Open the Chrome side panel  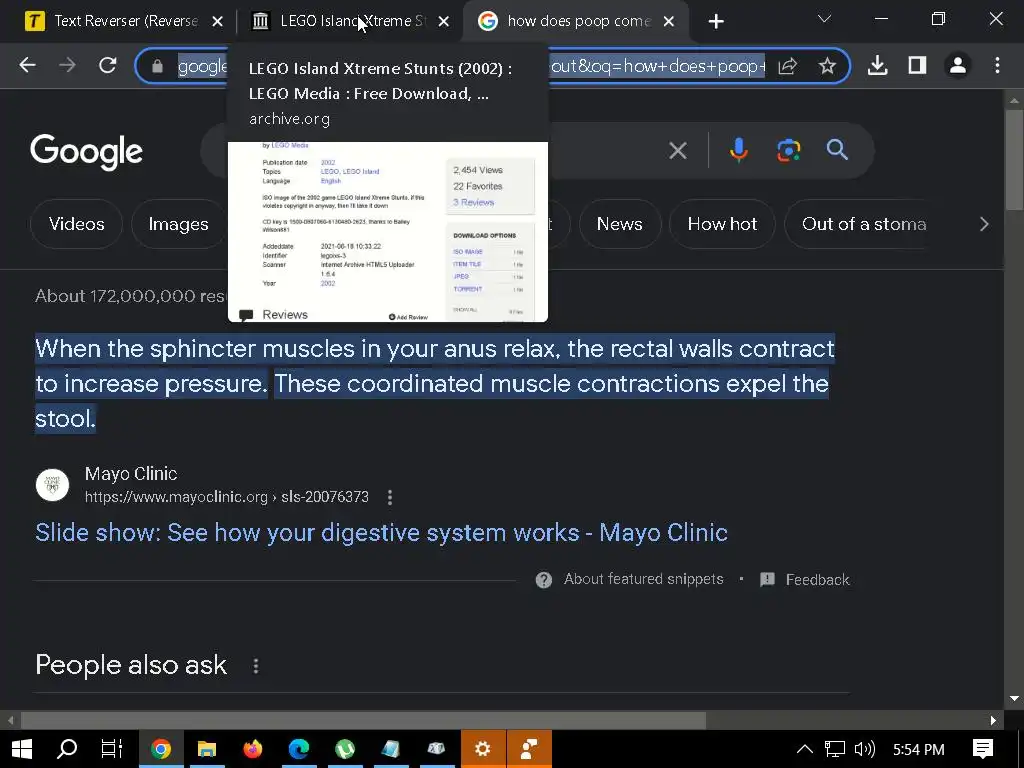pos(918,65)
